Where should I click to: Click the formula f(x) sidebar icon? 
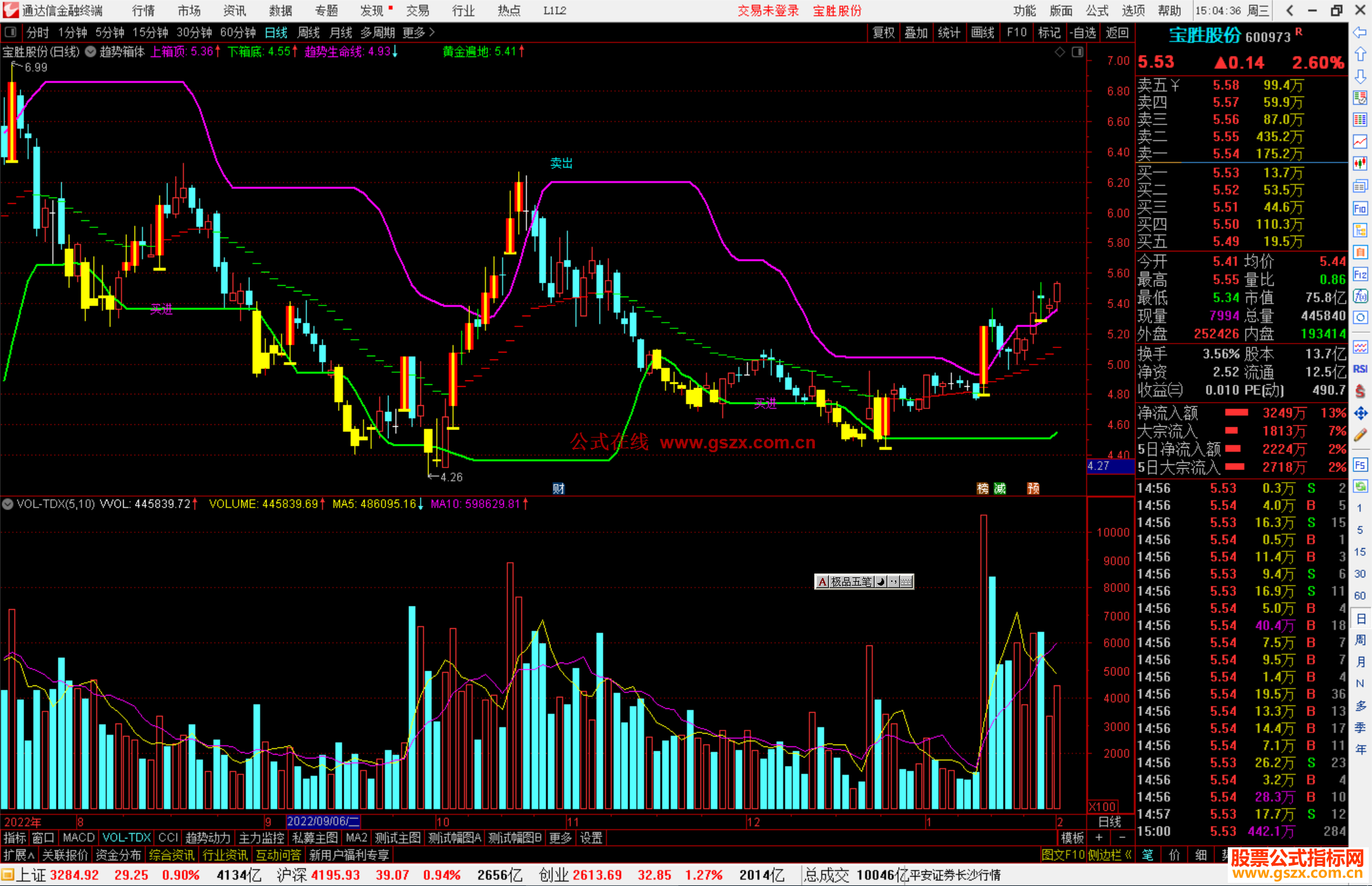pyautogui.click(x=1360, y=296)
